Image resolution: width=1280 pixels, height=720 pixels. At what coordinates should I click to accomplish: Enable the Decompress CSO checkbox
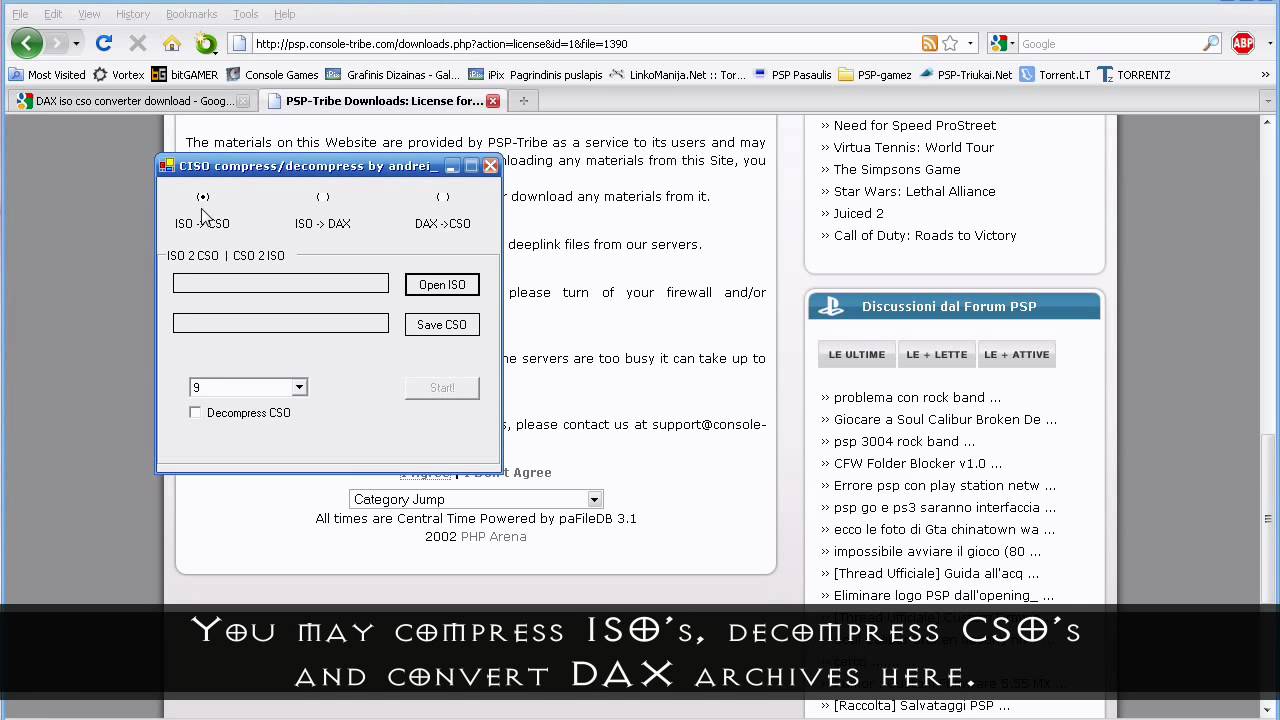tap(195, 412)
